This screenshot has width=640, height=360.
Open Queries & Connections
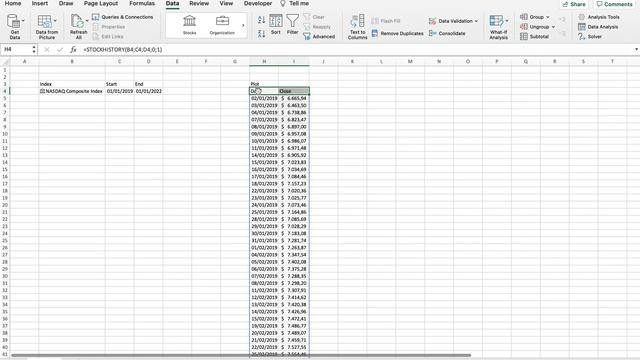tap(122, 17)
